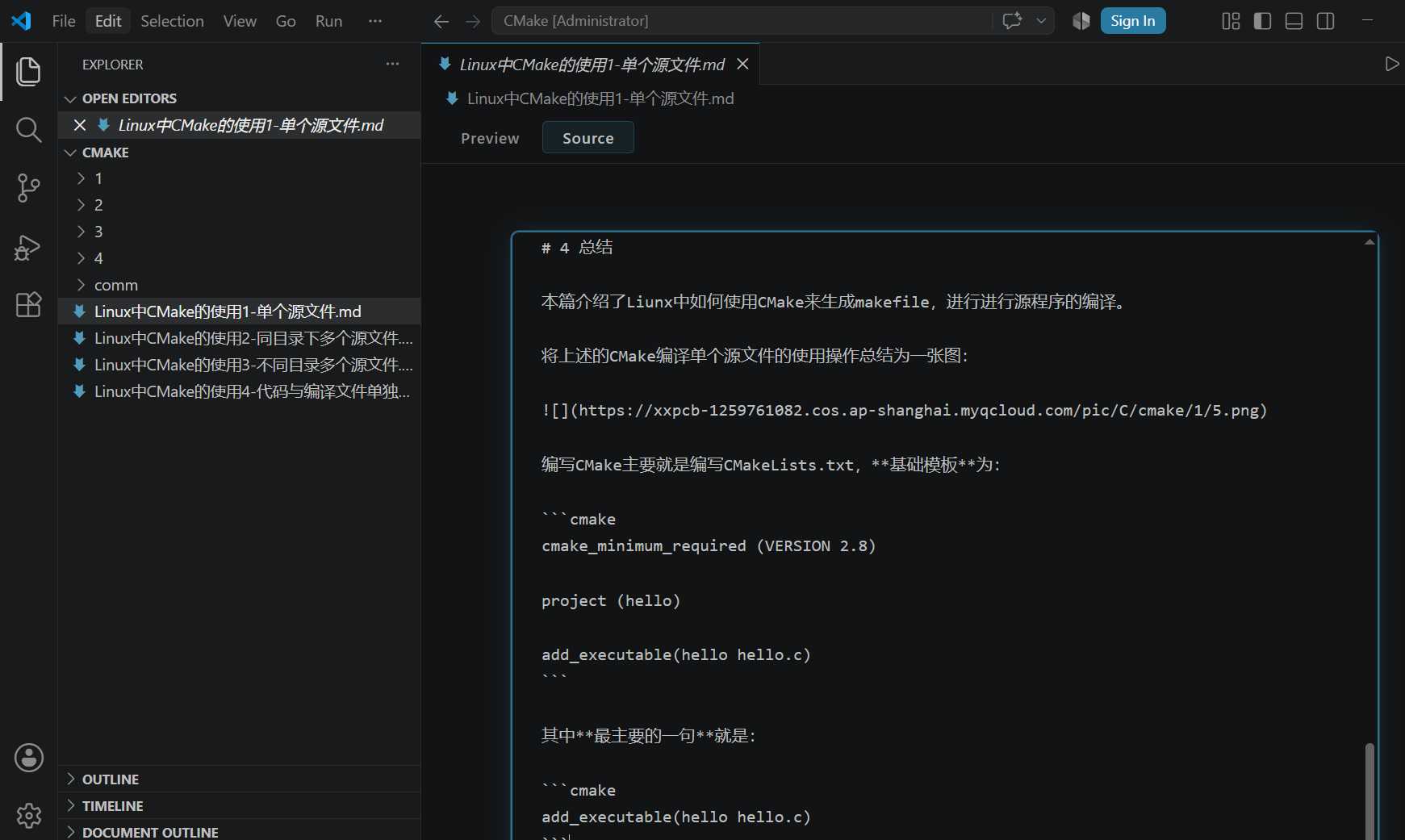
Task: Open the Selection menu
Action: pyautogui.click(x=172, y=21)
